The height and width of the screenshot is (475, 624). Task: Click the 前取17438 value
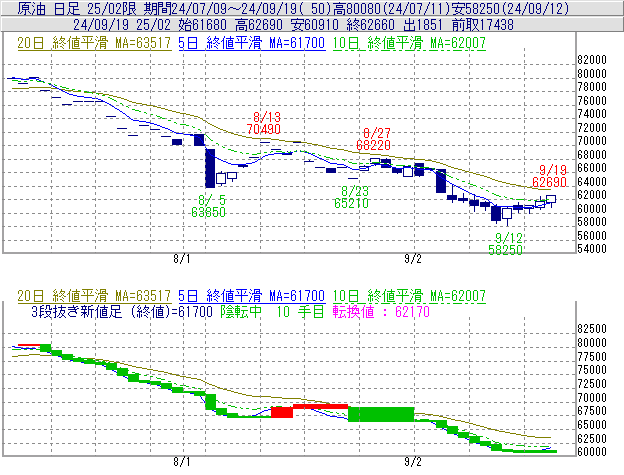point(483,25)
